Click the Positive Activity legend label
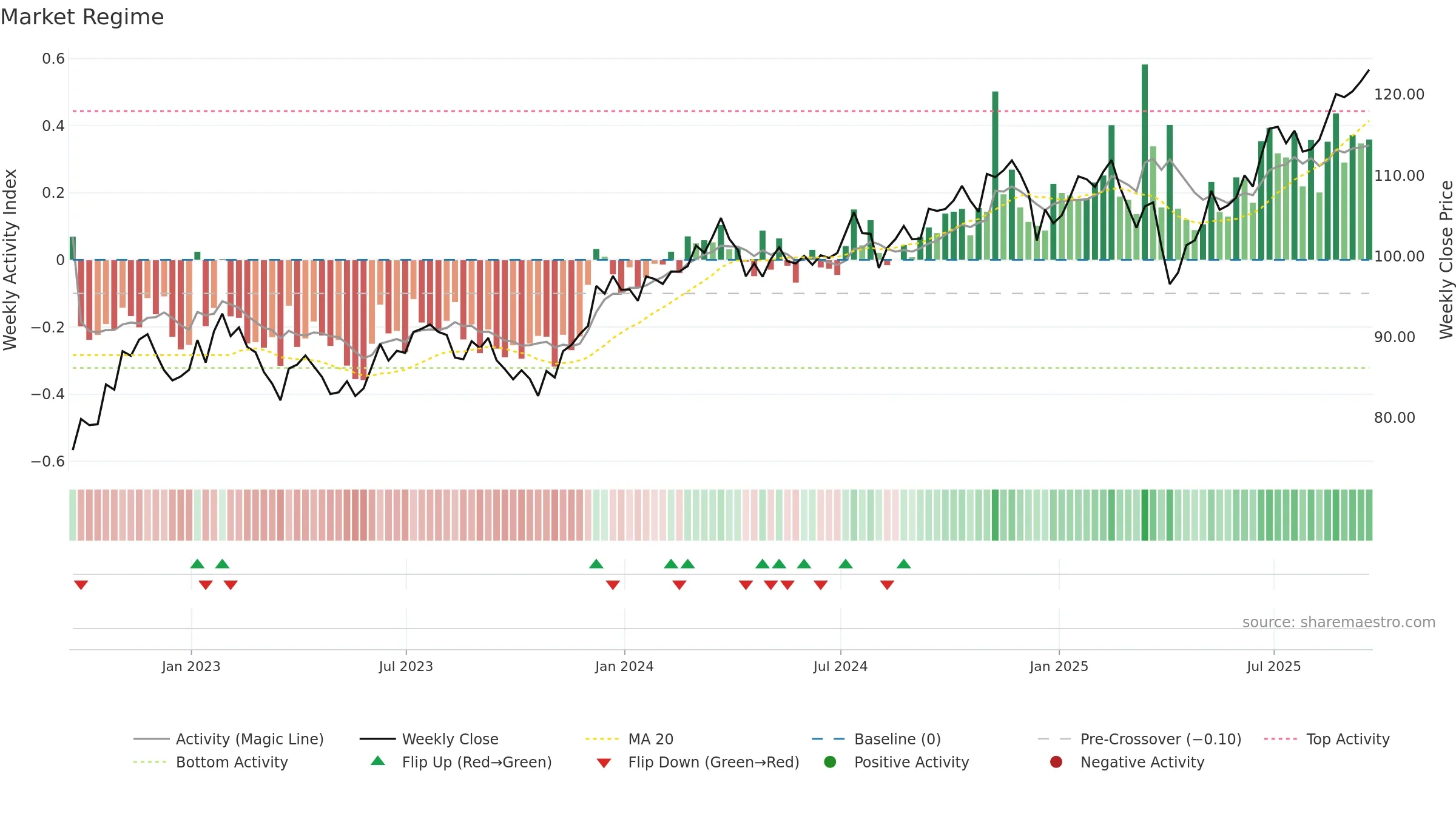 pos(911,762)
